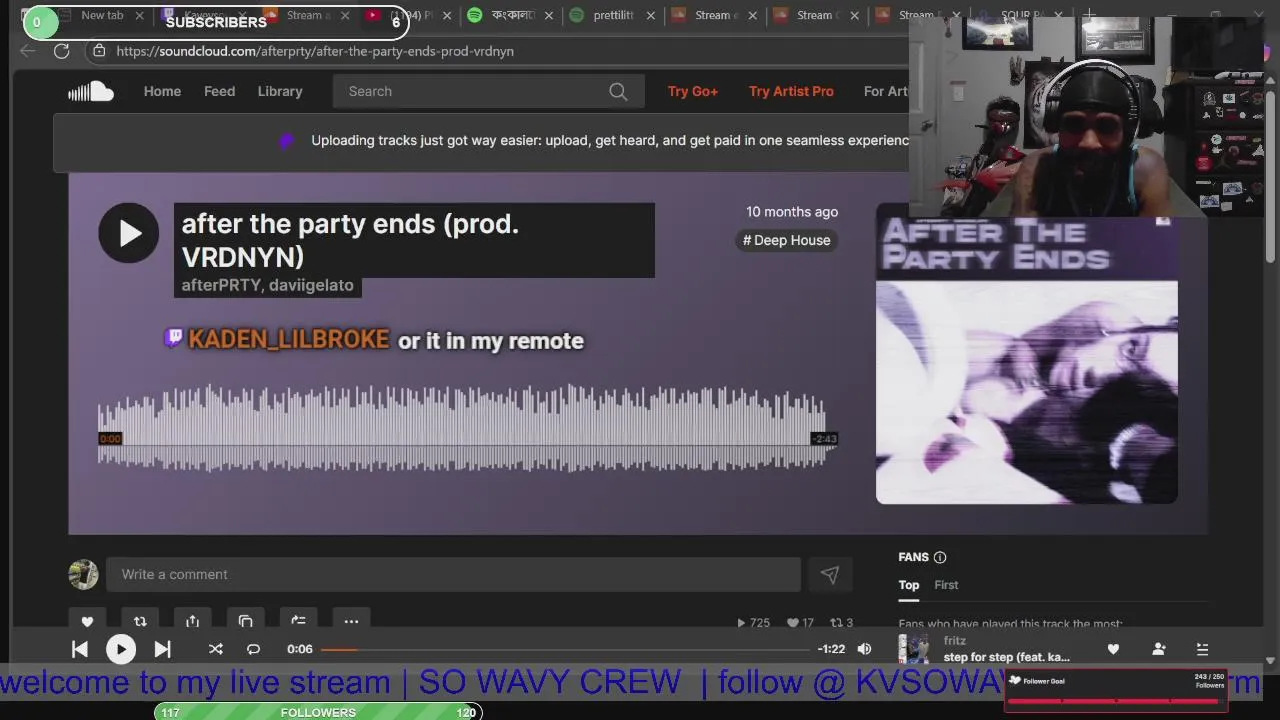Viewport: 1280px width, 720px height.
Task: Click the 725 plays count
Action: click(x=753, y=623)
